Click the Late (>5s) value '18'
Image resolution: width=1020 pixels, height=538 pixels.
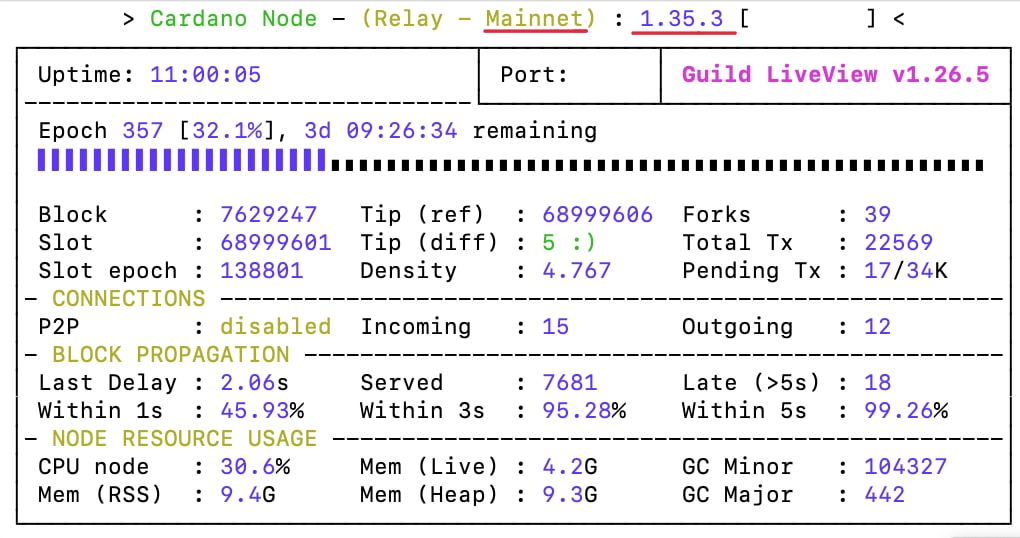coord(878,382)
